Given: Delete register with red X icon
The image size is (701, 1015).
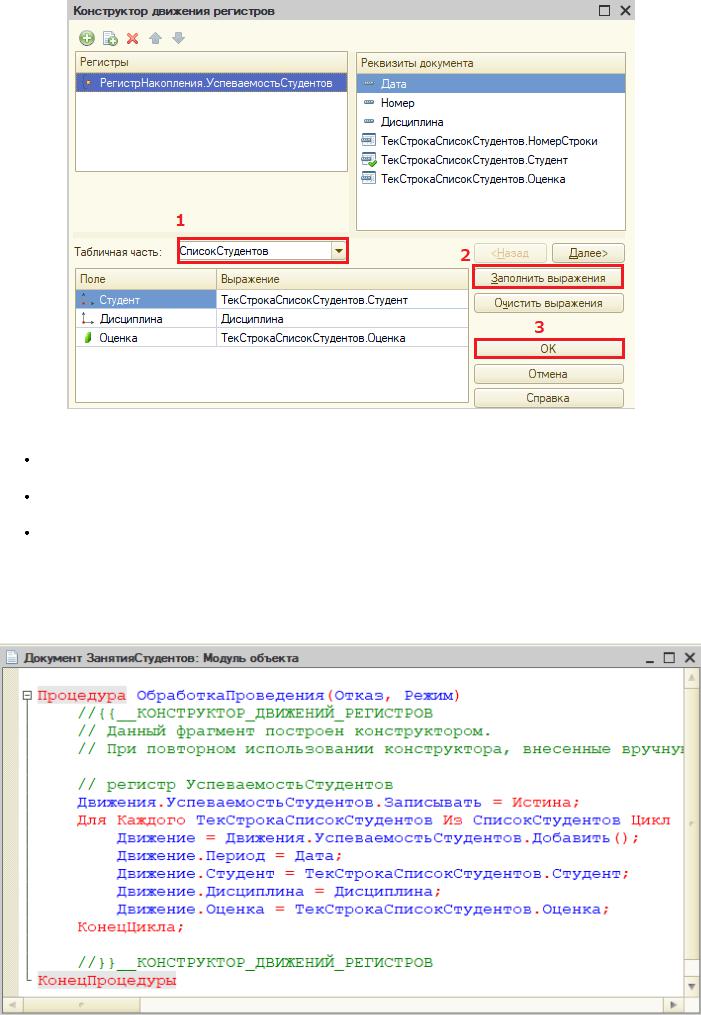Looking at the screenshot, I should pos(132,38).
